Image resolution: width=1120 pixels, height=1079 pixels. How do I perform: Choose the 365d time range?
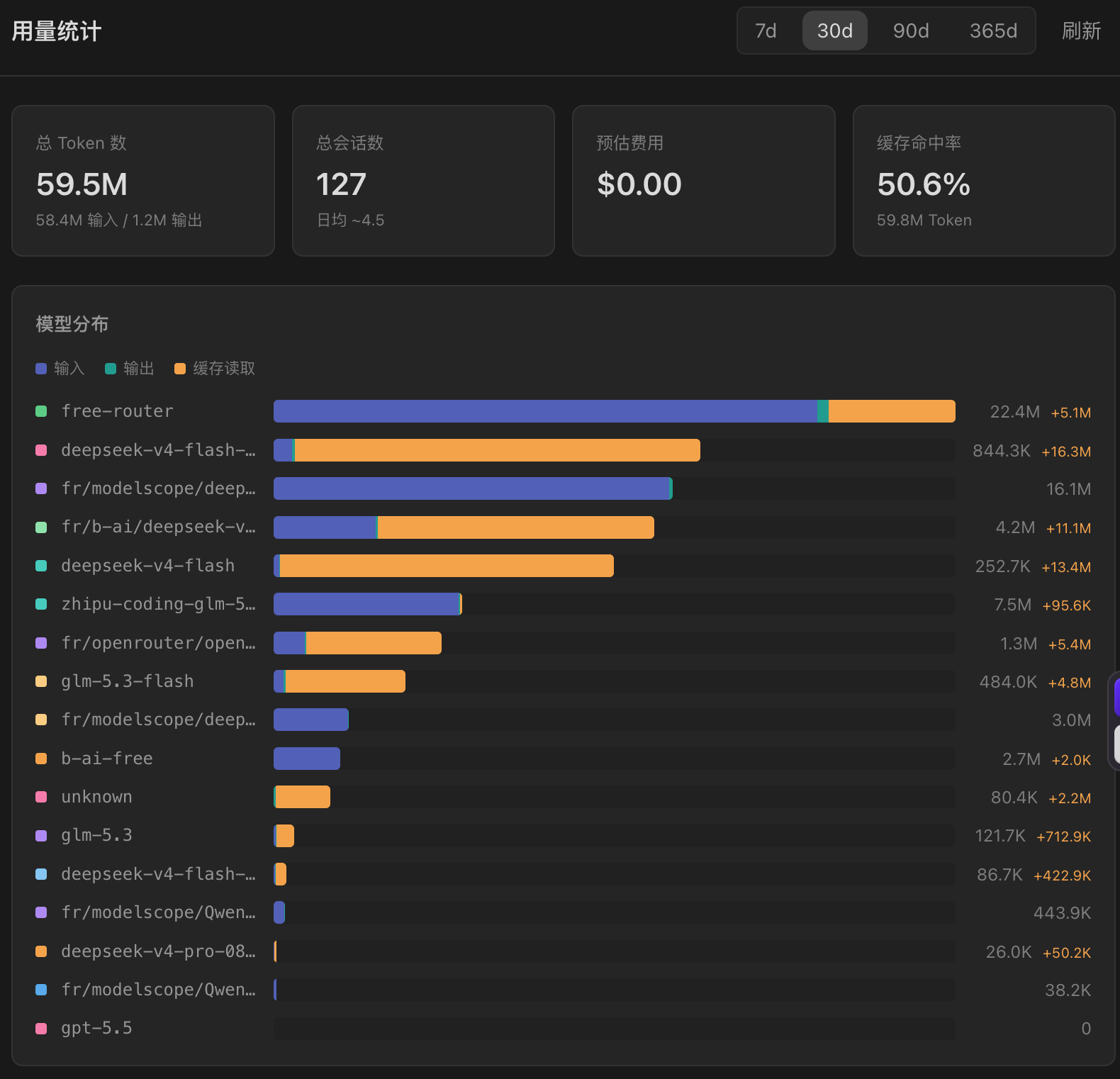(993, 30)
